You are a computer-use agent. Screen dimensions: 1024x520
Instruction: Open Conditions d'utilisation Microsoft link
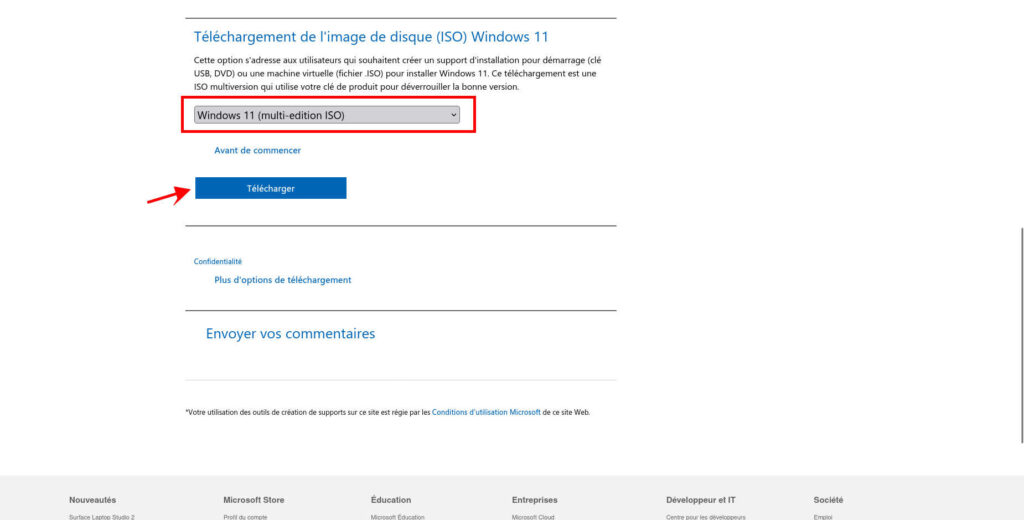point(486,413)
